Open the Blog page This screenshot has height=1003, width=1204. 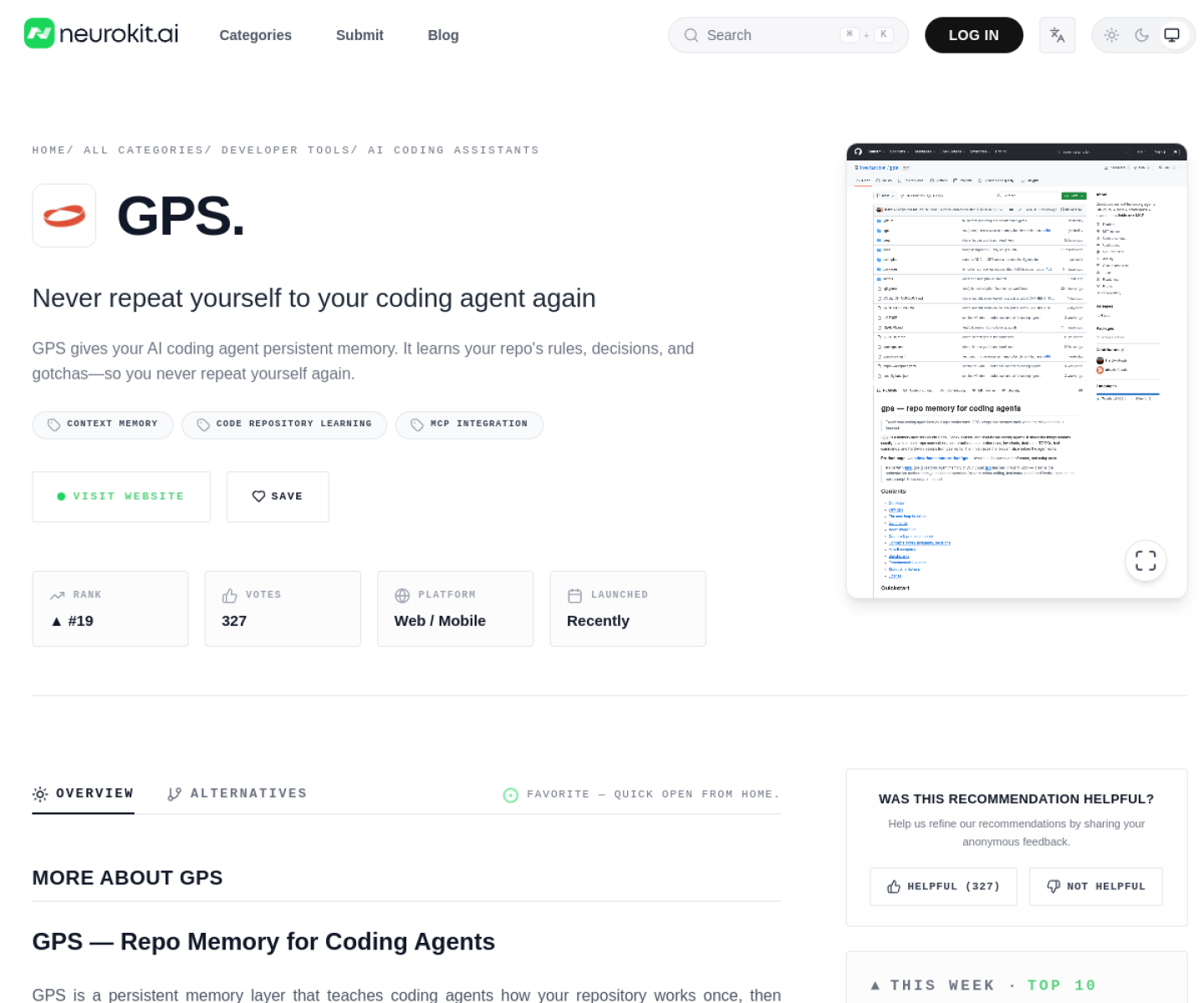443,35
